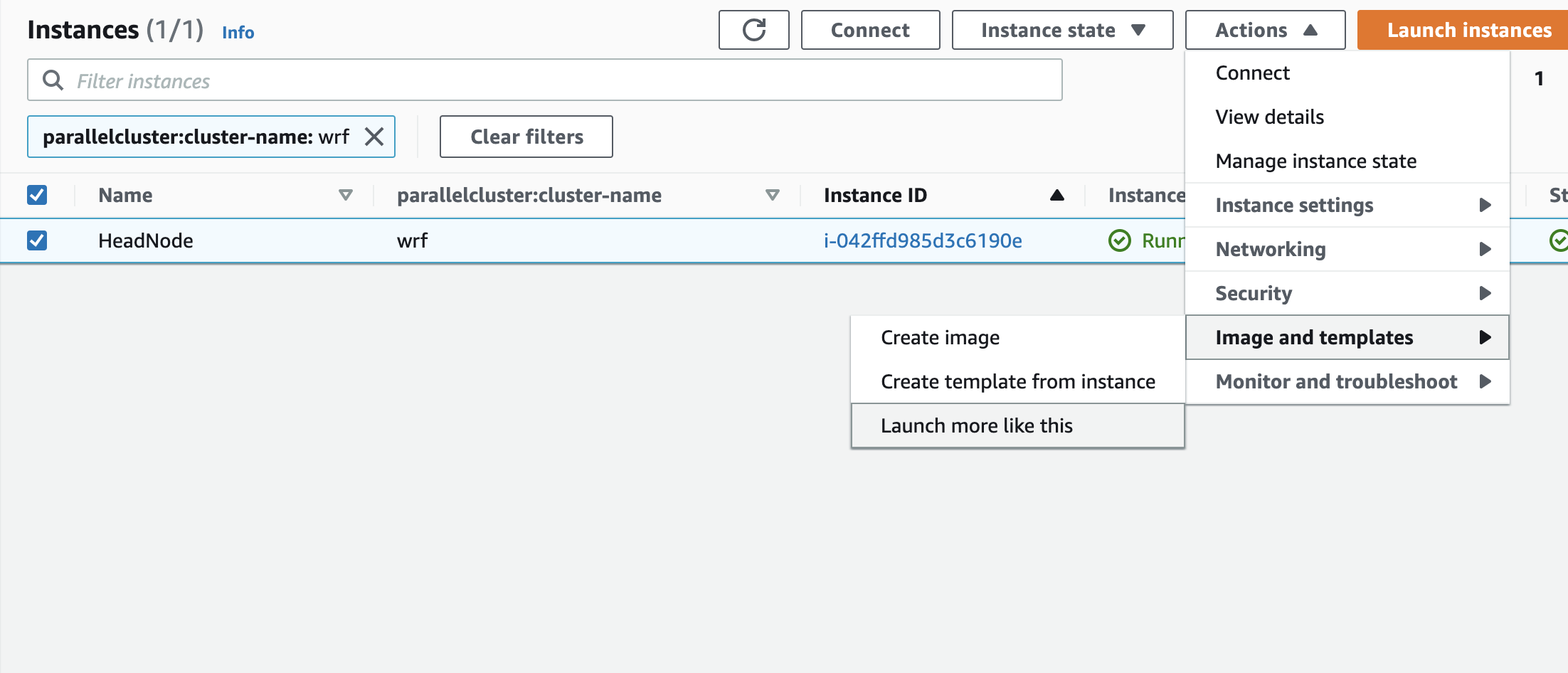This screenshot has height=673, width=1568.
Task: Open instance ID i-042ffd985d3c6190e link
Action: [x=923, y=240]
